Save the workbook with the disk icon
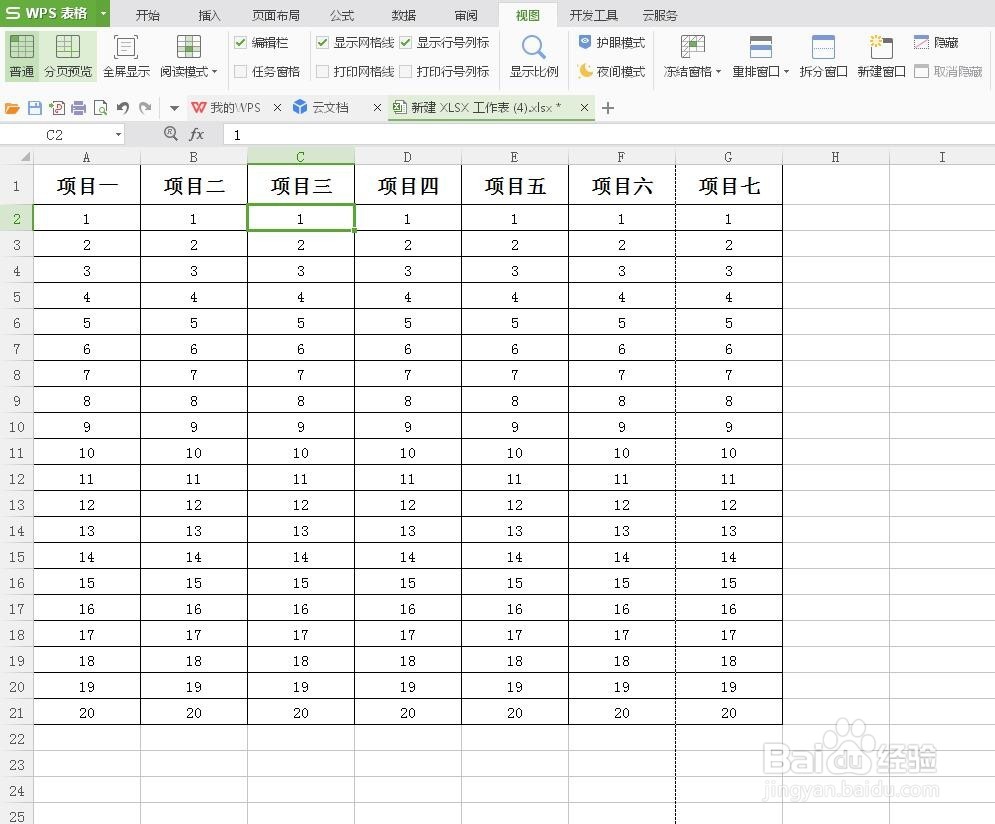Viewport: 995px width, 824px height. pyautogui.click(x=35, y=108)
